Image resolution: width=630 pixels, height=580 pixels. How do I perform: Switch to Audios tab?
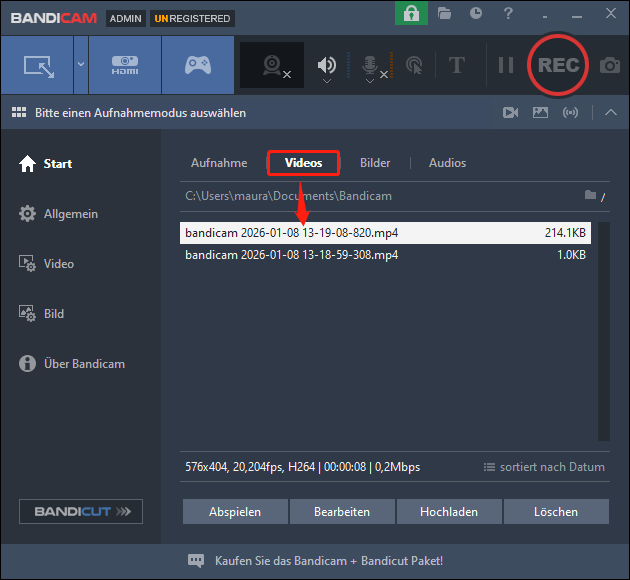(447, 163)
